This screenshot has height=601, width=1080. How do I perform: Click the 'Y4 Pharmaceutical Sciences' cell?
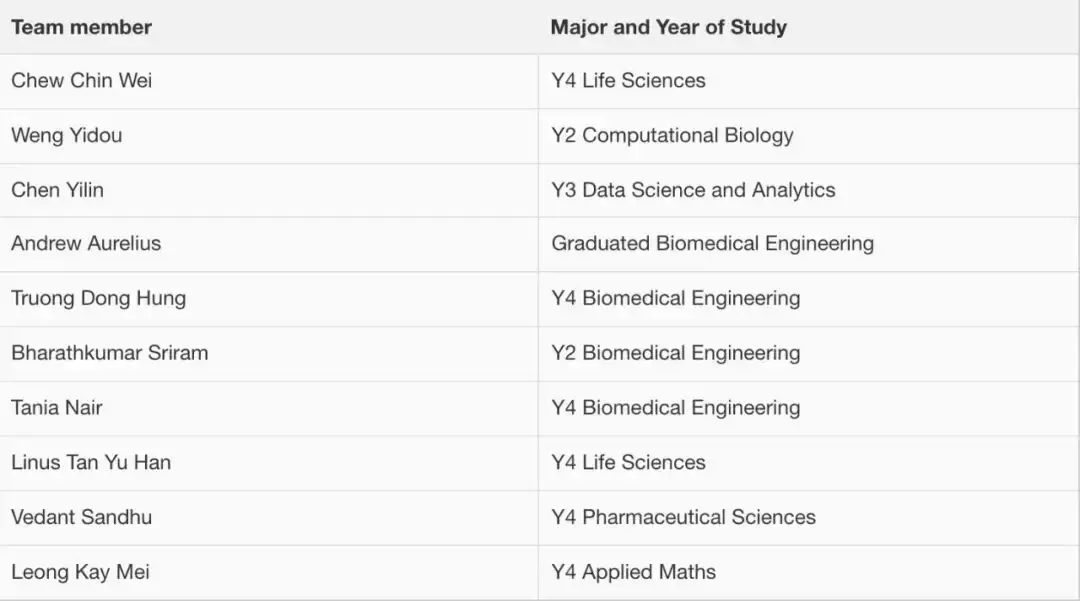click(683, 517)
